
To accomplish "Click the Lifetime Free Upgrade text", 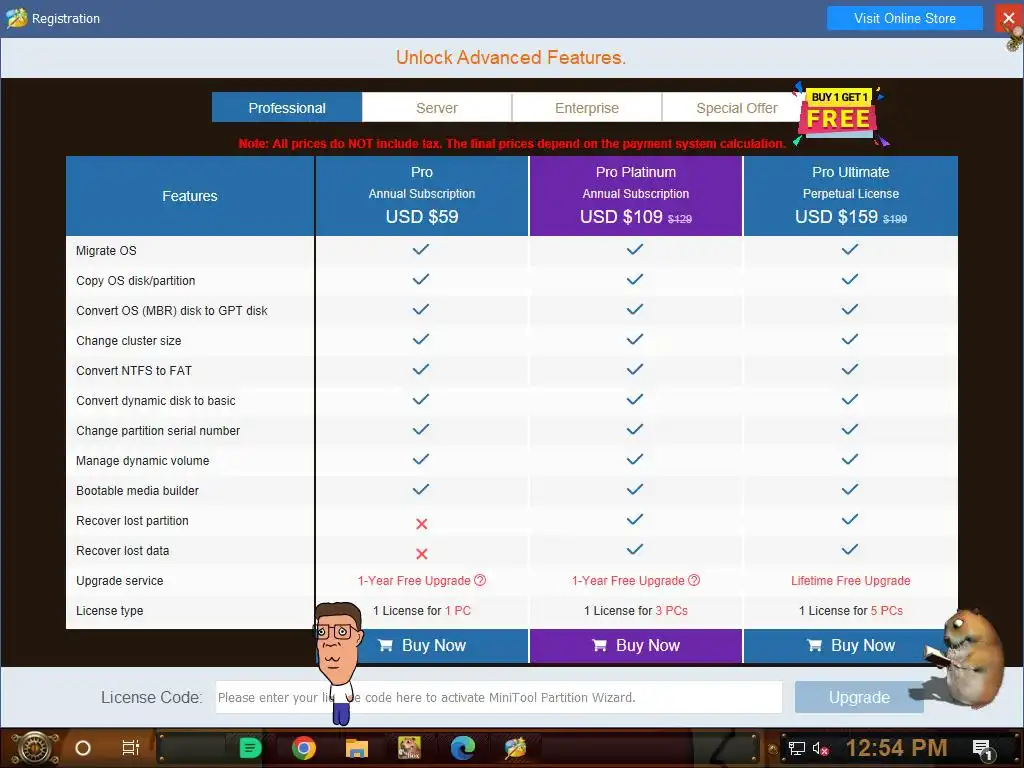I will point(850,581).
